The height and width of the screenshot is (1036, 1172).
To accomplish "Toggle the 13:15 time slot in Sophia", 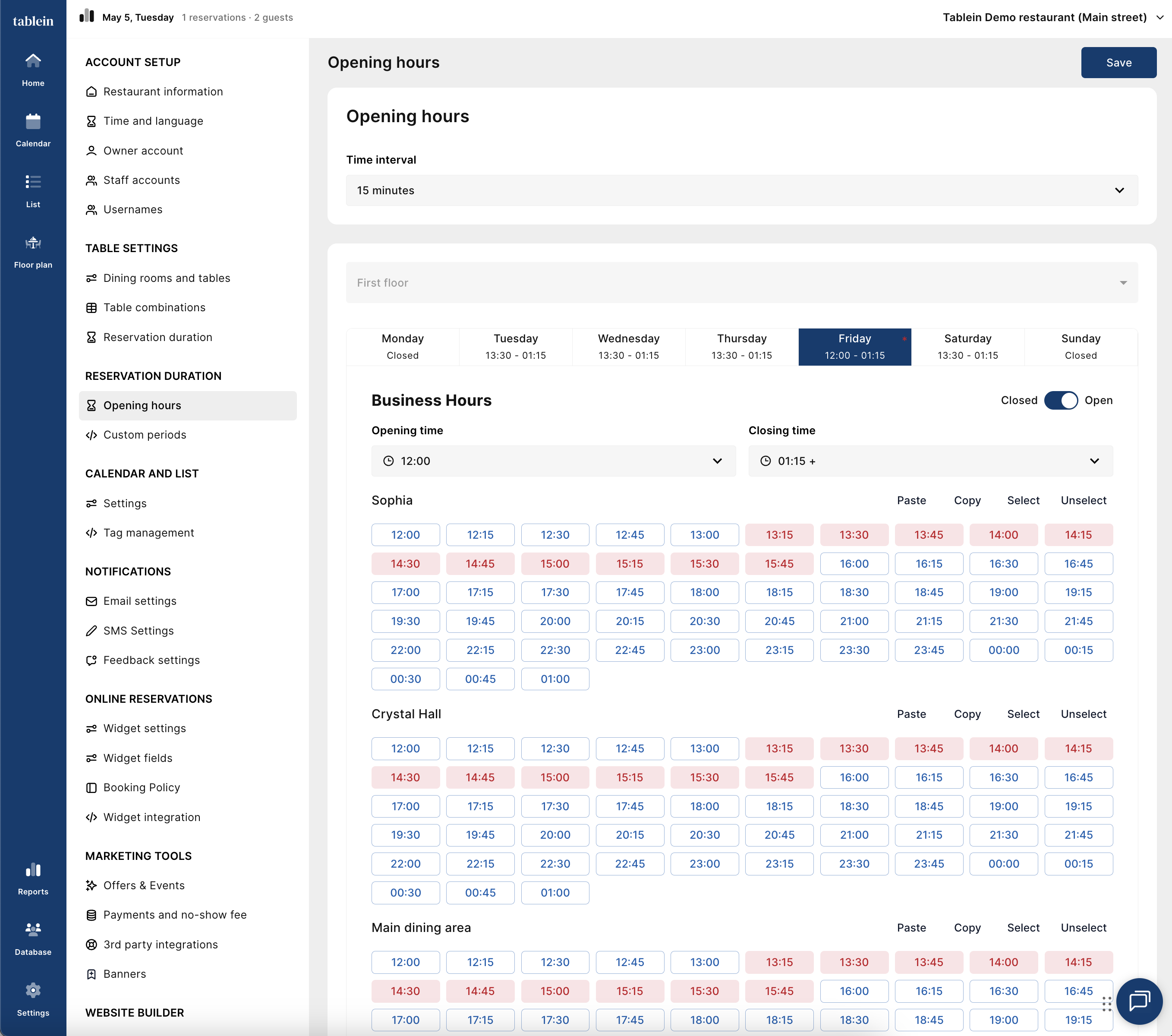I will pos(779,535).
